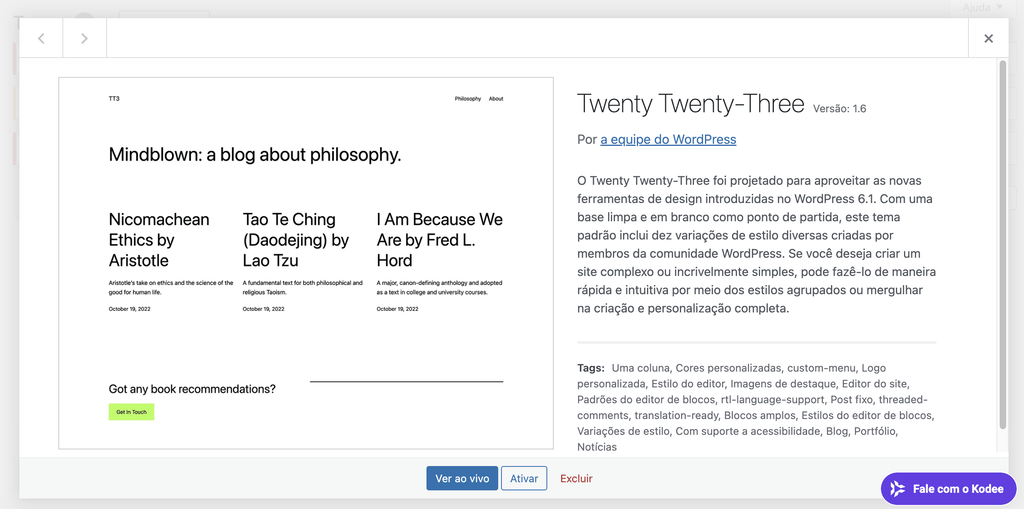Click the green Get in Touch button
The width and height of the screenshot is (1024, 509).
[x=131, y=412]
